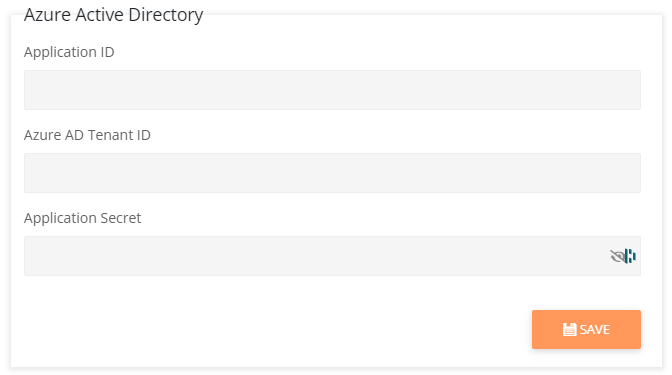Image resolution: width=672 pixels, height=375 pixels.
Task: Click the Application Secret label
Action: [82, 218]
